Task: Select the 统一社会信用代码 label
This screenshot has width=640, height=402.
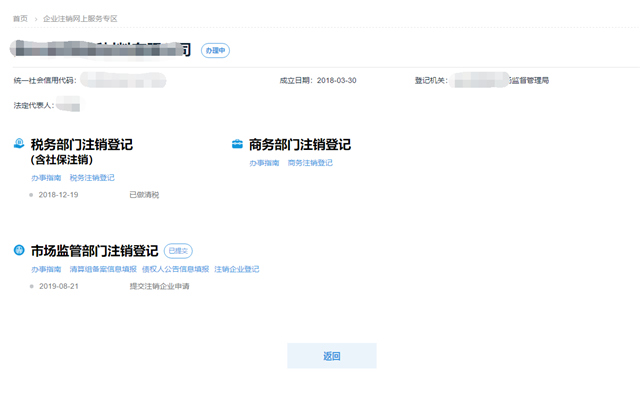Action: pyautogui.click(x=45, y=80)
